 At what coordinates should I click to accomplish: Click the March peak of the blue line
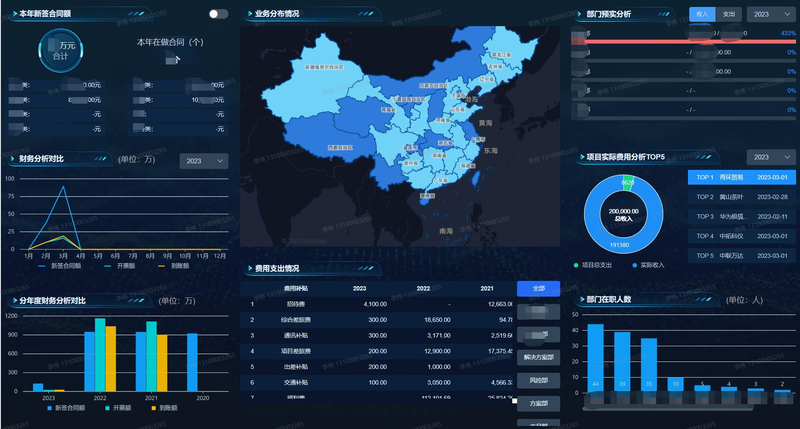63,187
